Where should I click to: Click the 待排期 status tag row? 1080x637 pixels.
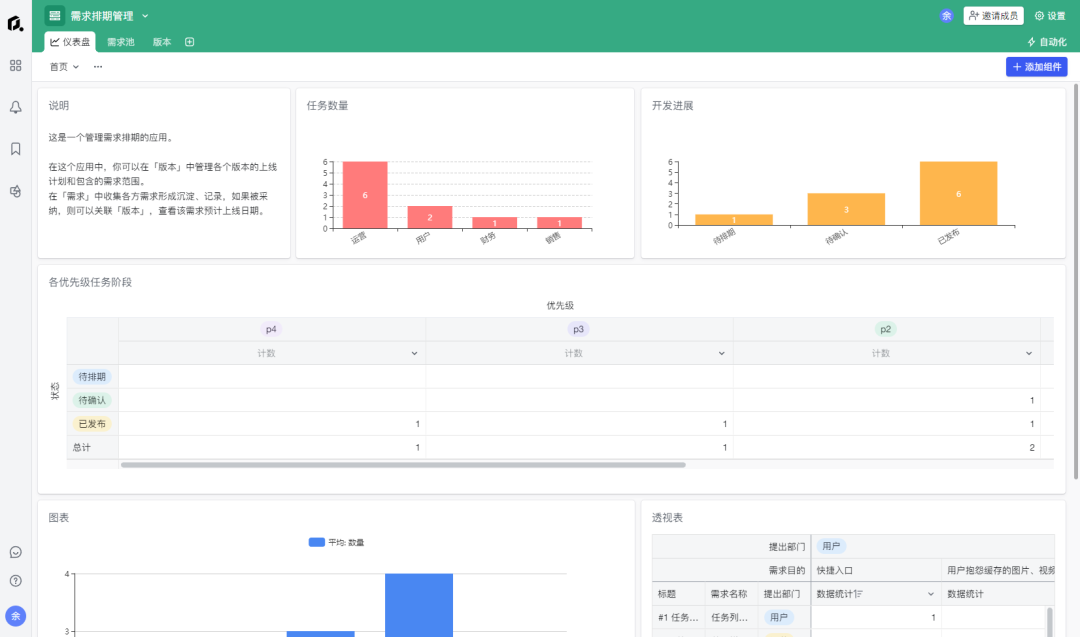coord(92,377)
